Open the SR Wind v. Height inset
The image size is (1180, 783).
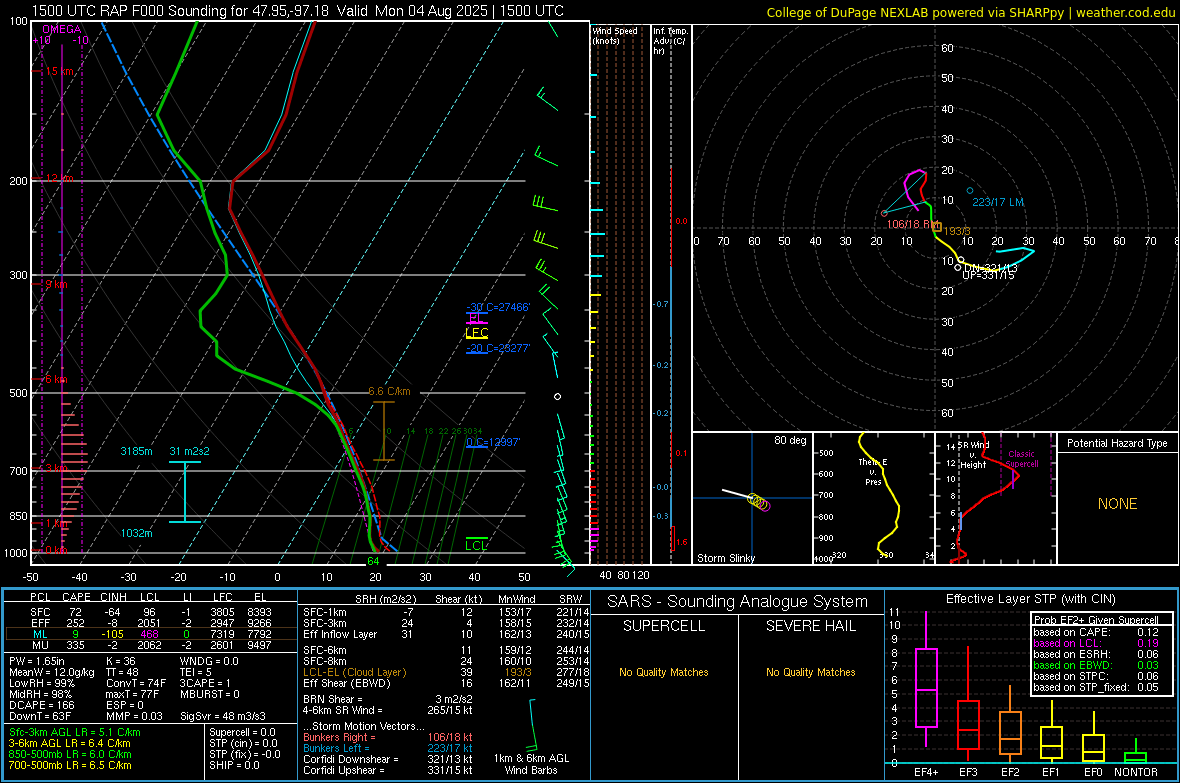(996, 498)
